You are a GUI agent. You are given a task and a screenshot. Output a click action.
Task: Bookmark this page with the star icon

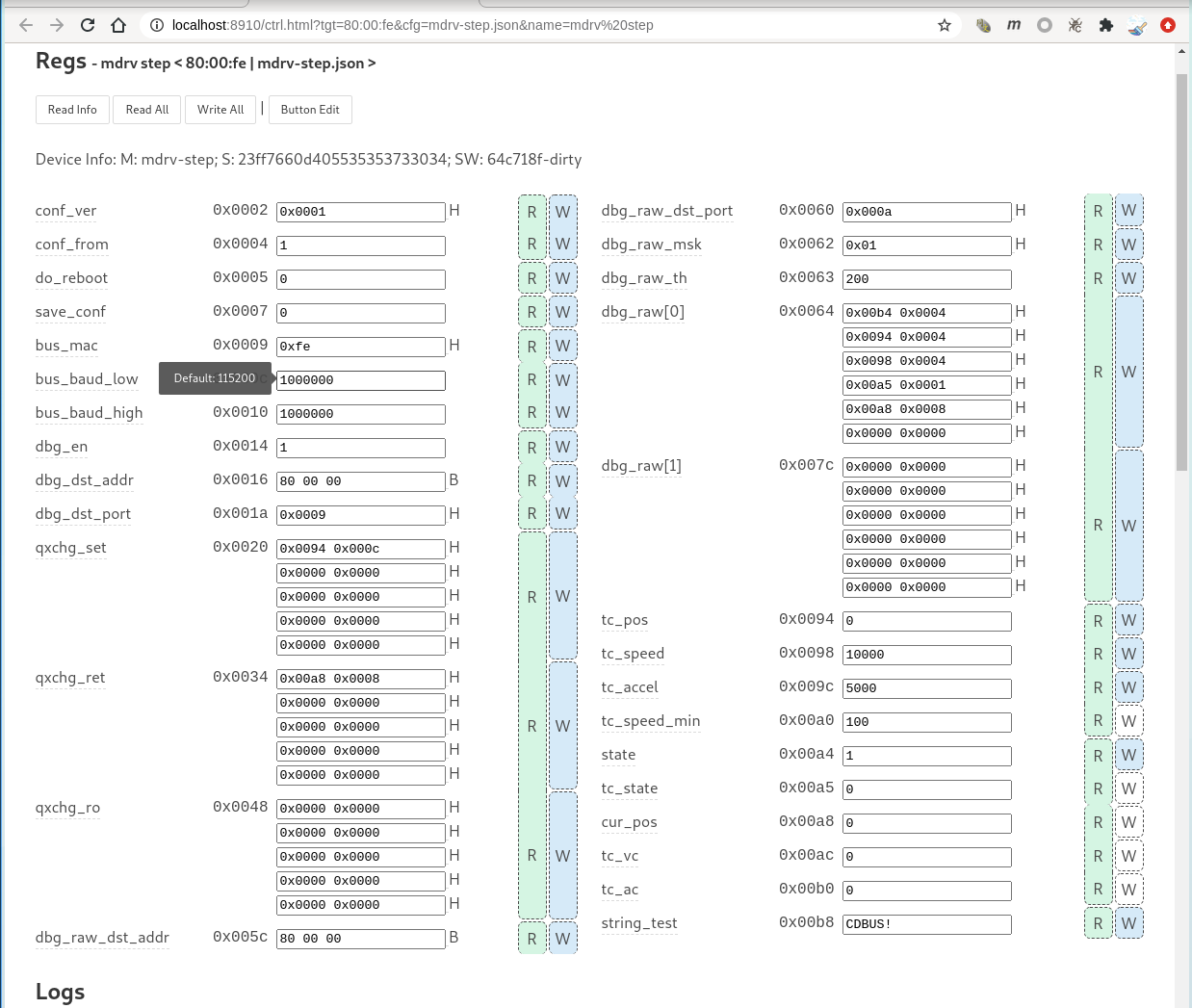point(945,25)
